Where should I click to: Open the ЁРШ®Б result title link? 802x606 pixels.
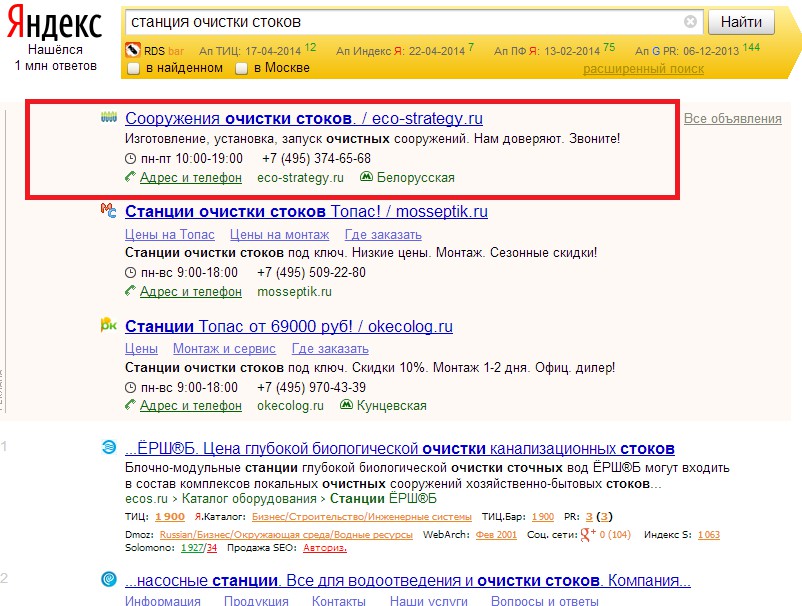tap(400, 448)
